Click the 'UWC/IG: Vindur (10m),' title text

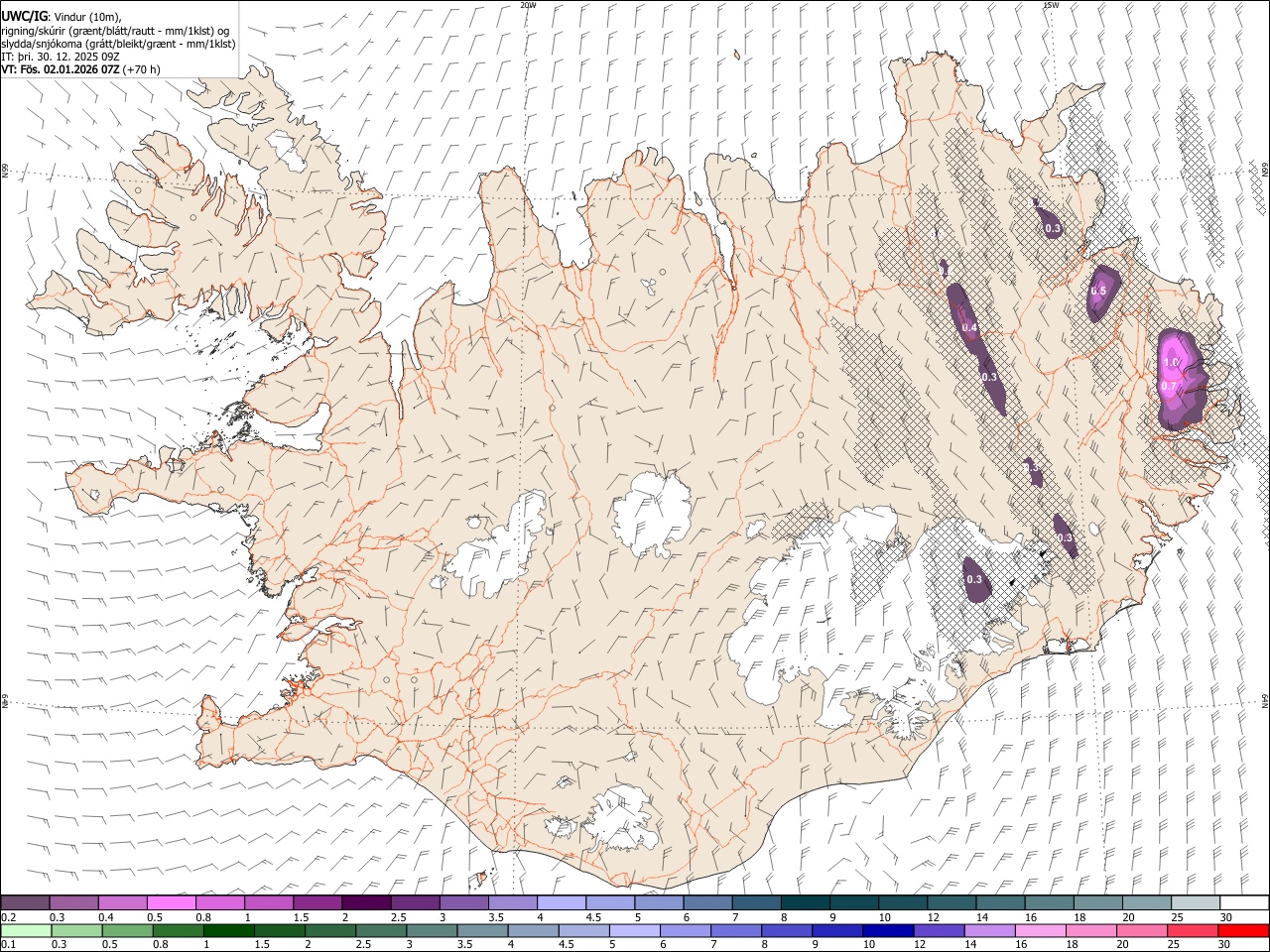[61, 16]
